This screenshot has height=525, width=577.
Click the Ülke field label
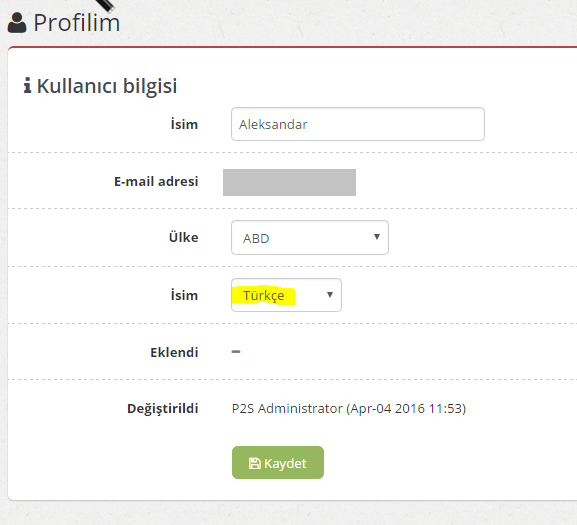coord(183,237)
